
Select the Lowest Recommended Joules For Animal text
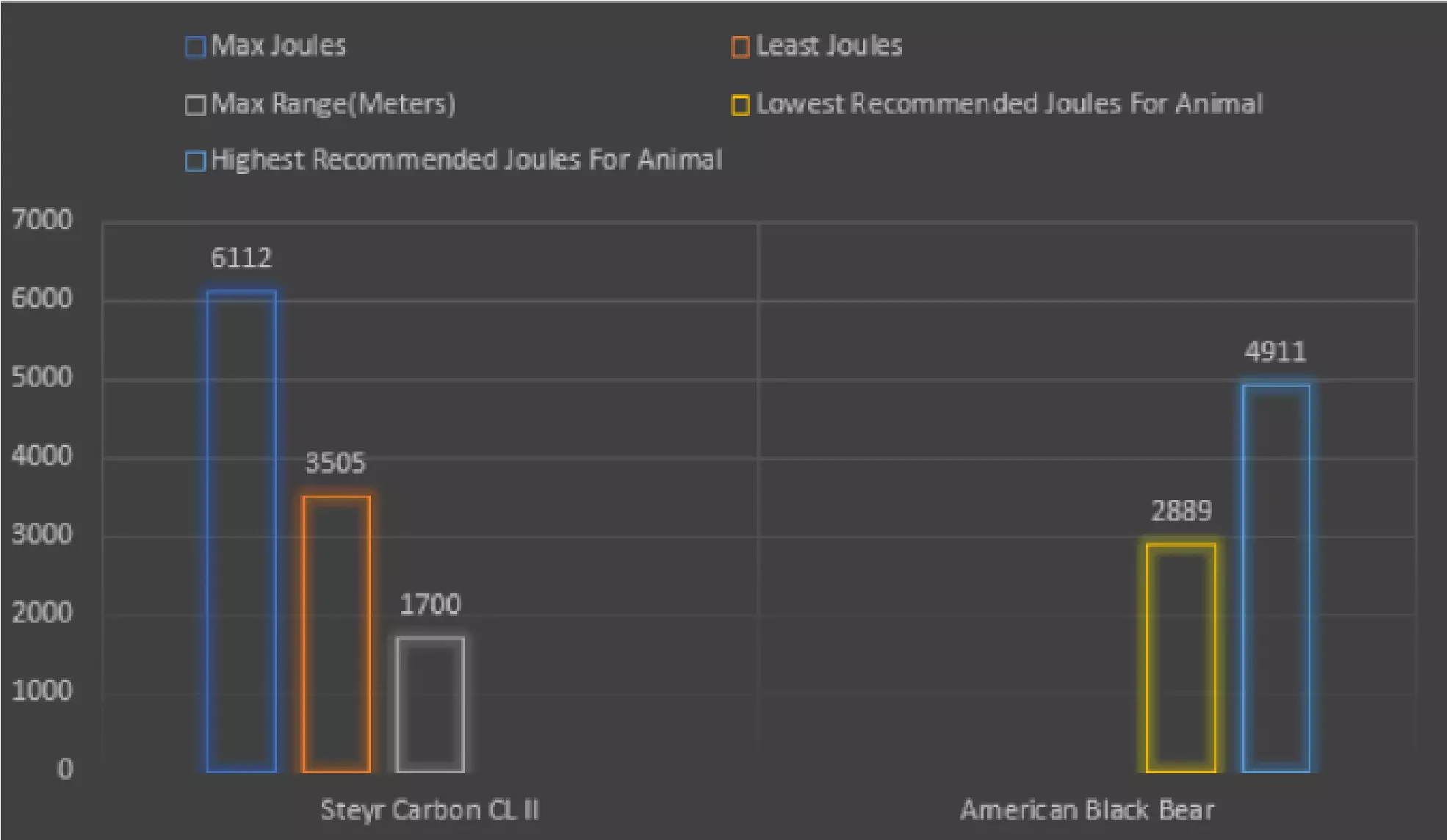tap(1009, 104)
